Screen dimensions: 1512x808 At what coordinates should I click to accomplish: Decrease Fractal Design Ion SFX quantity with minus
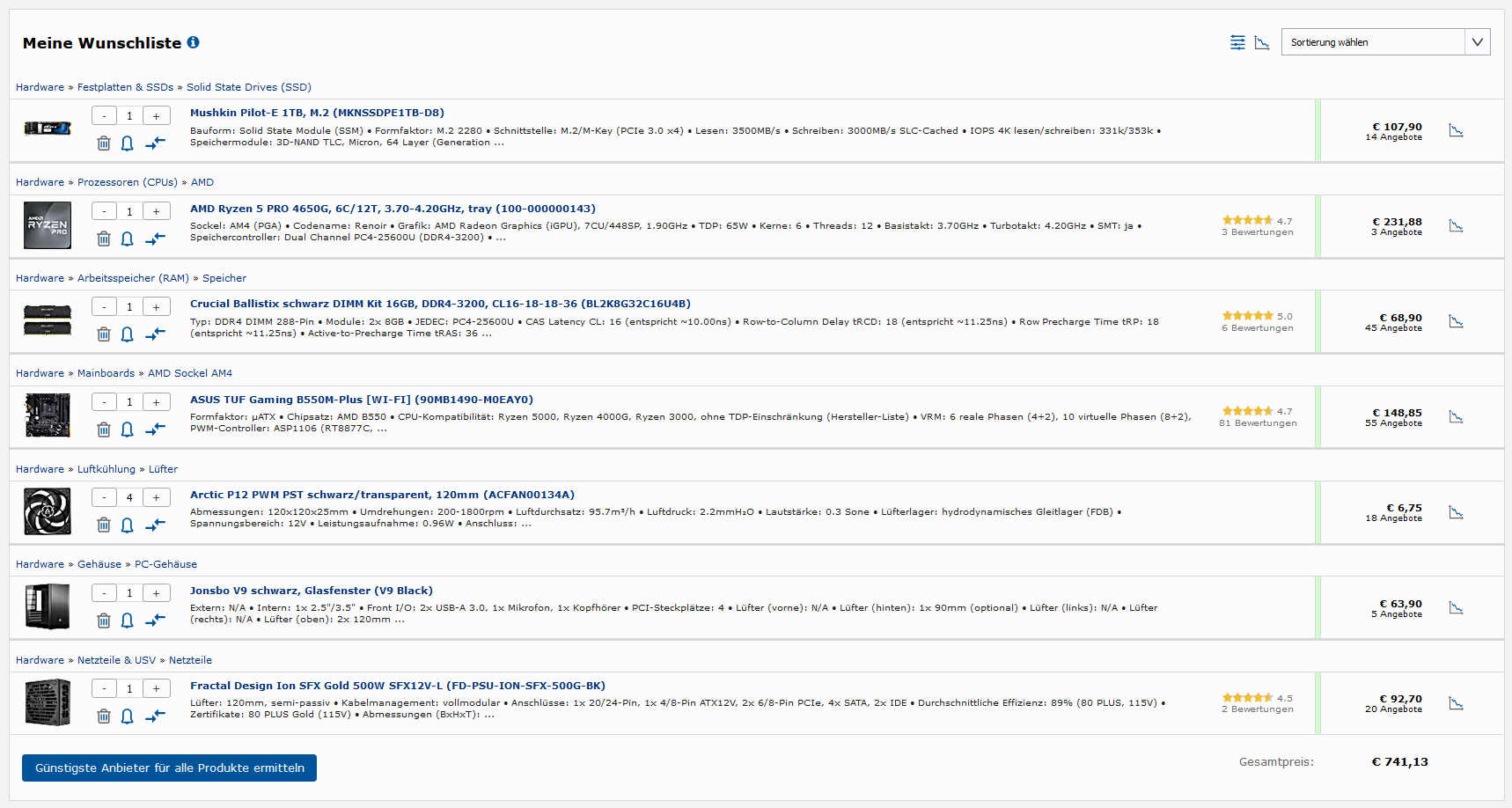[104, 688]
